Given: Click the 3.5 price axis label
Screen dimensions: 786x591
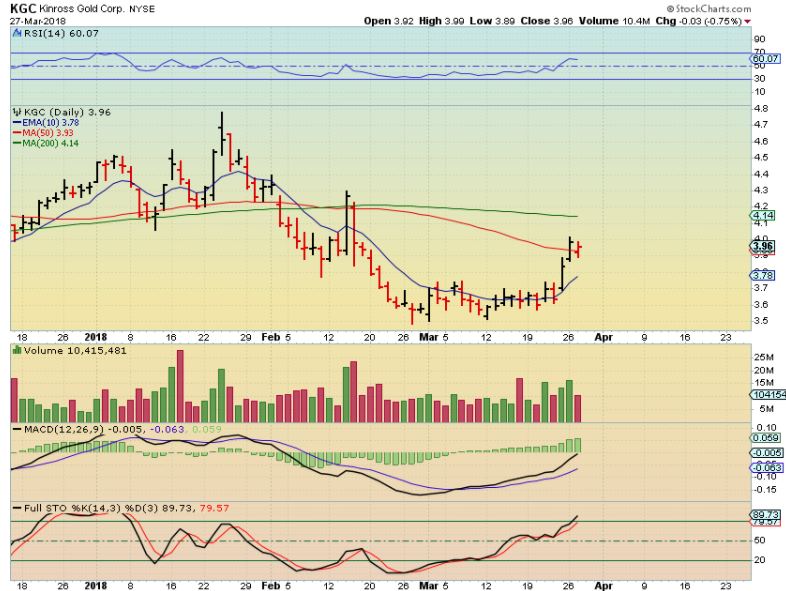Looking at the screenshot, I should click(x=760, y=321).
